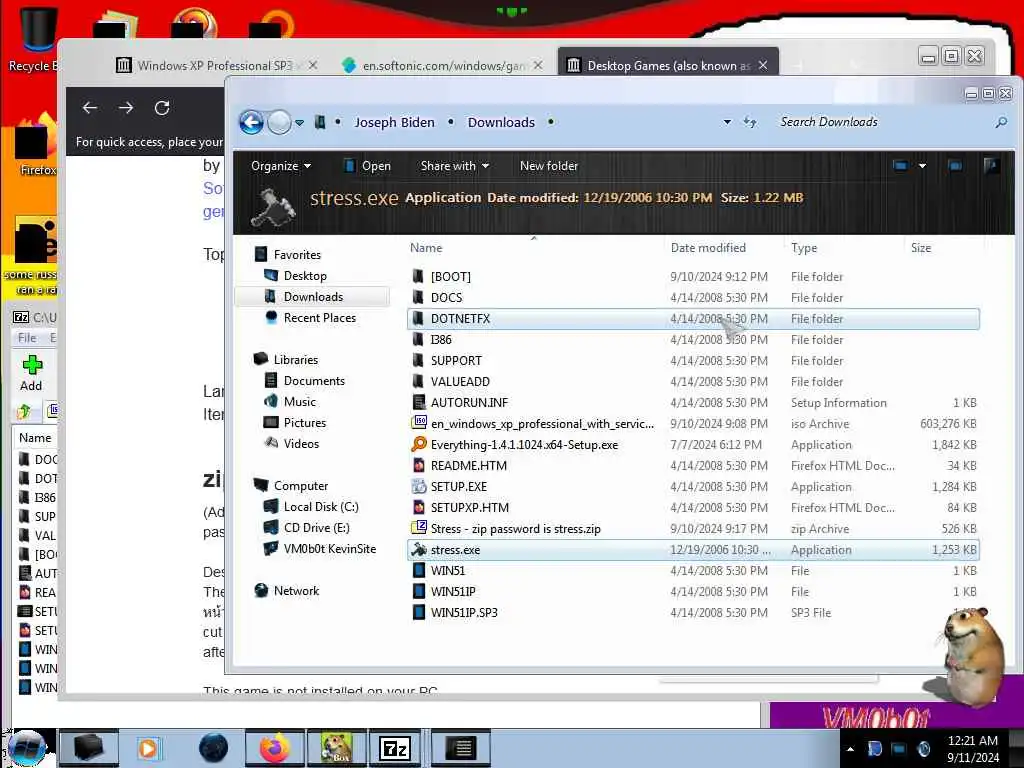Click the refresh icon beside address bar
This screenshot has width=1024, height=768.
click(x=750, y=122)
